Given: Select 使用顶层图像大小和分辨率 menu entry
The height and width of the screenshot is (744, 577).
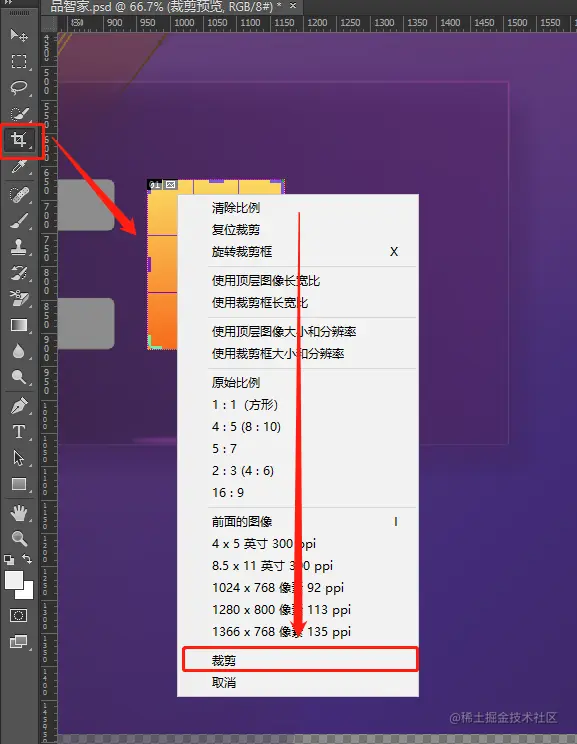Looking at the screenshot, I should pyautogui.click(x=298, y=332).
